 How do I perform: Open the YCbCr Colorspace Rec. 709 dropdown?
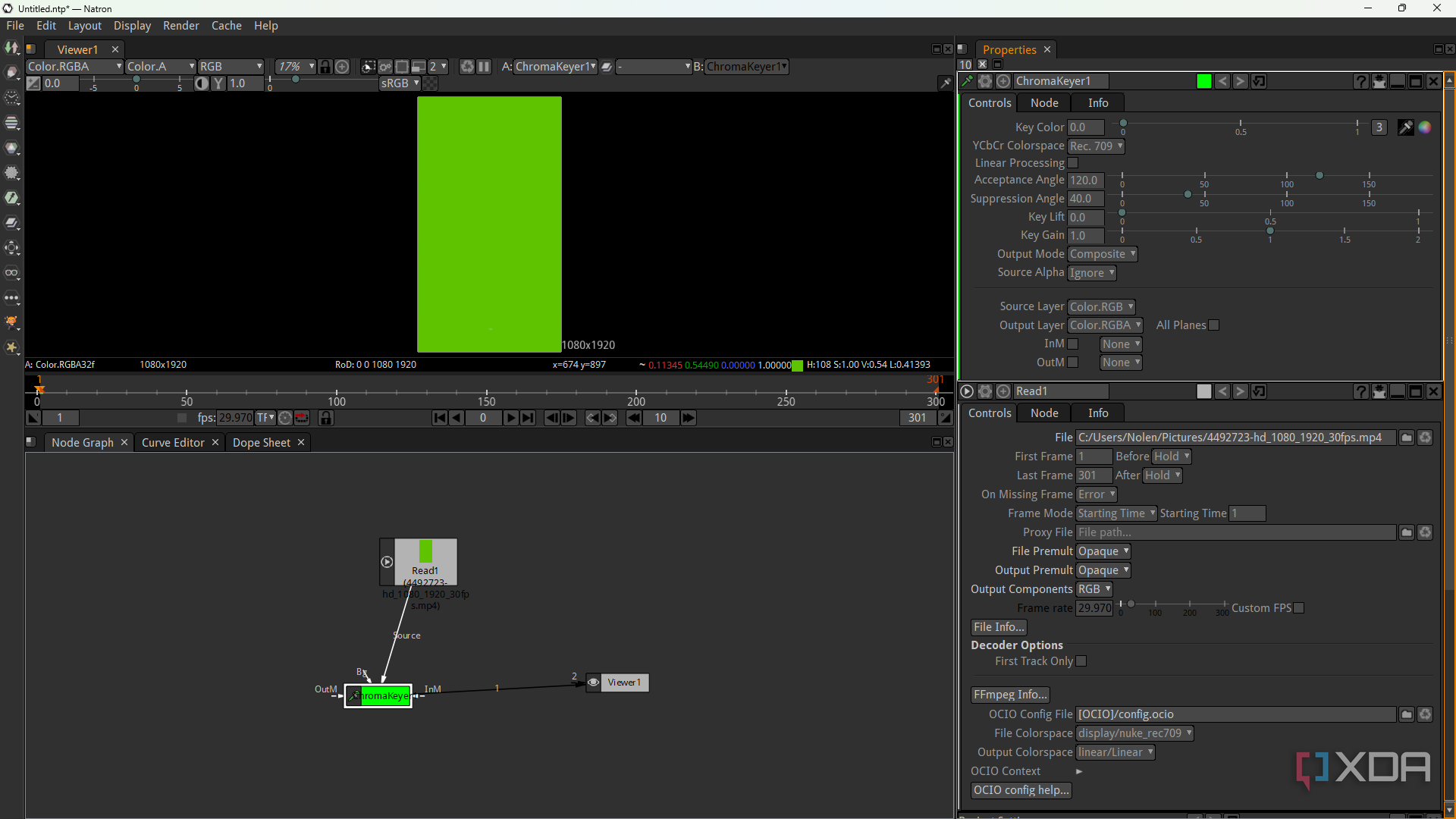coord(1096,146)
